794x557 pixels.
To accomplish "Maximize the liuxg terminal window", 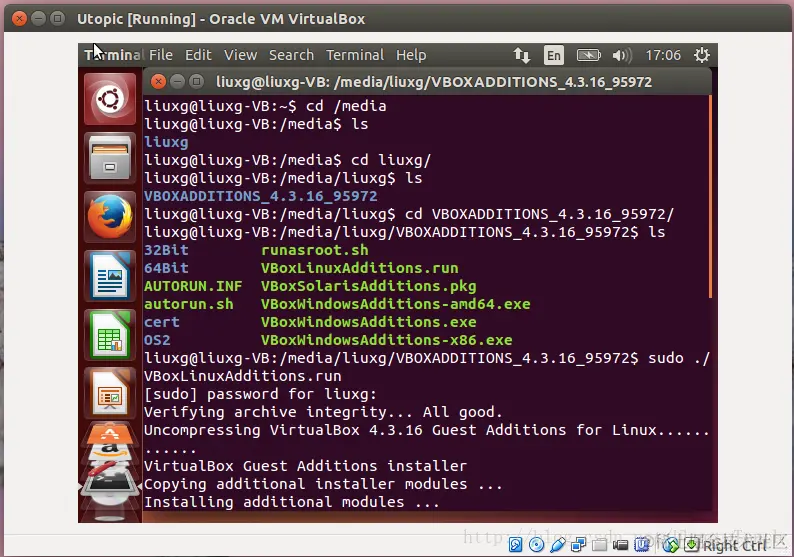I will 196,81.
